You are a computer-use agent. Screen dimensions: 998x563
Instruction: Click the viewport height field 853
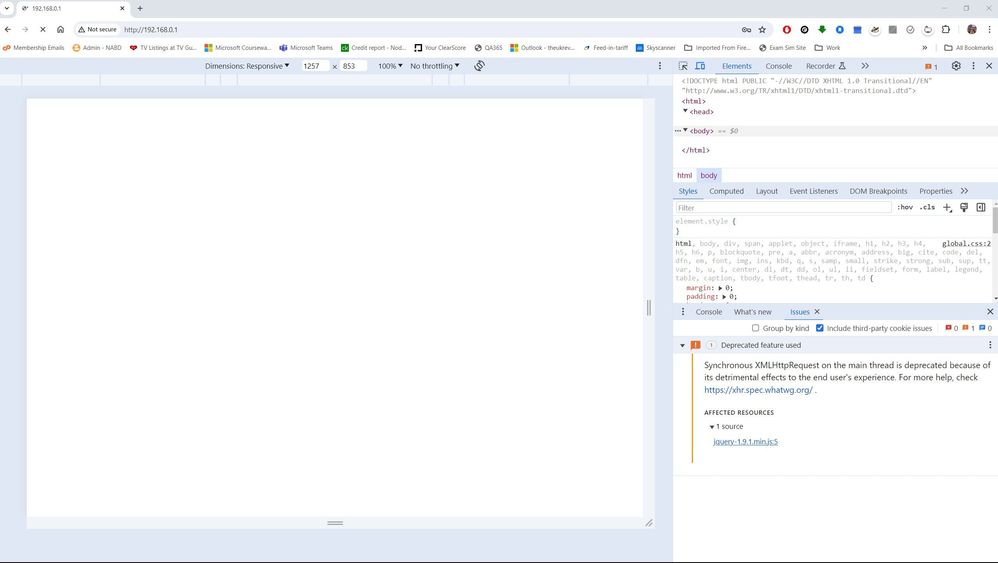pyautogui.click(x=353, y=66)
